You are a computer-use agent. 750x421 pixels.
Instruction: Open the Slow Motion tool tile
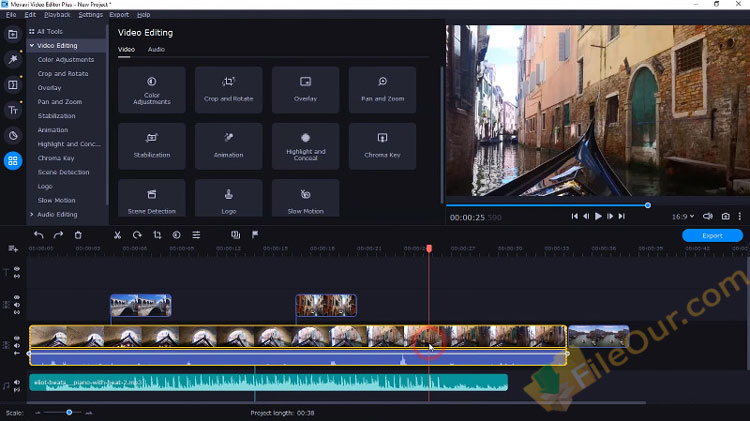(x=306, y=199)
